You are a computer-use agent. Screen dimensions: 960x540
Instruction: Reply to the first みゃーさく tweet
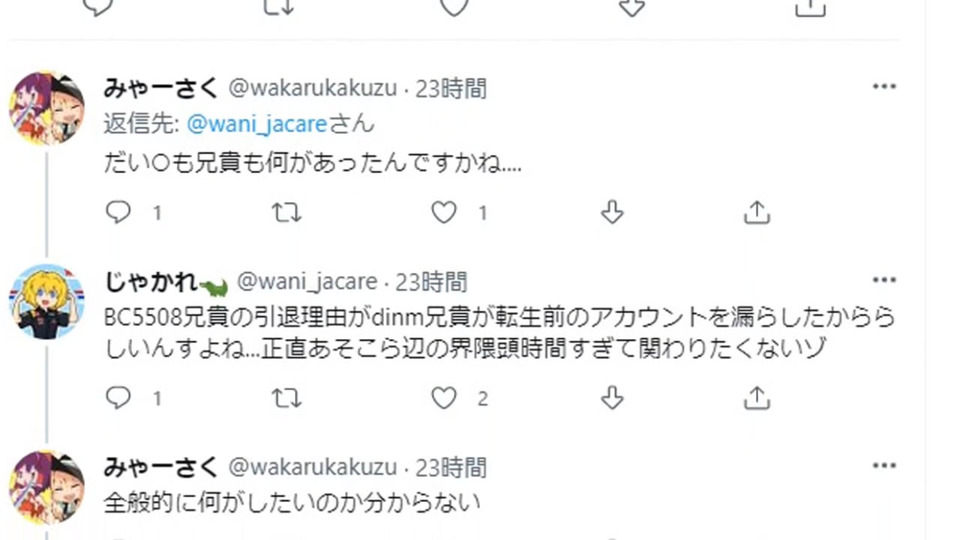119,212
